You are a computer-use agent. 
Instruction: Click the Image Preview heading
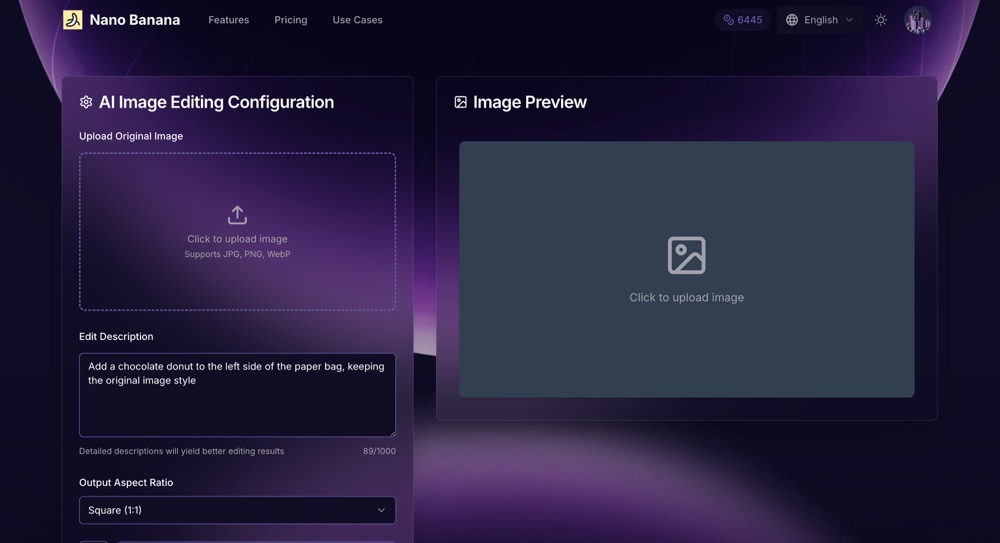530,102
